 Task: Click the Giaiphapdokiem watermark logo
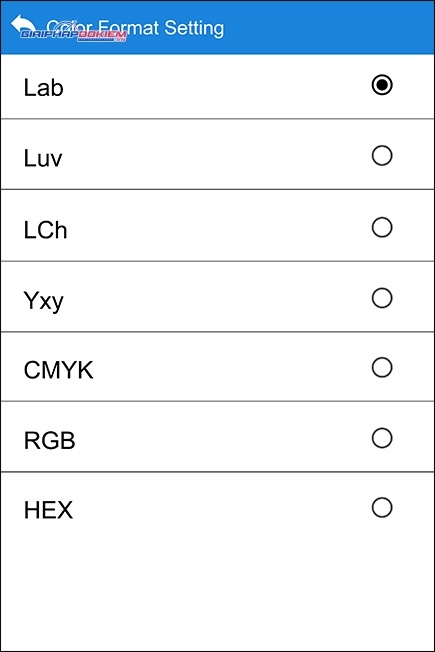pos(74,33)
